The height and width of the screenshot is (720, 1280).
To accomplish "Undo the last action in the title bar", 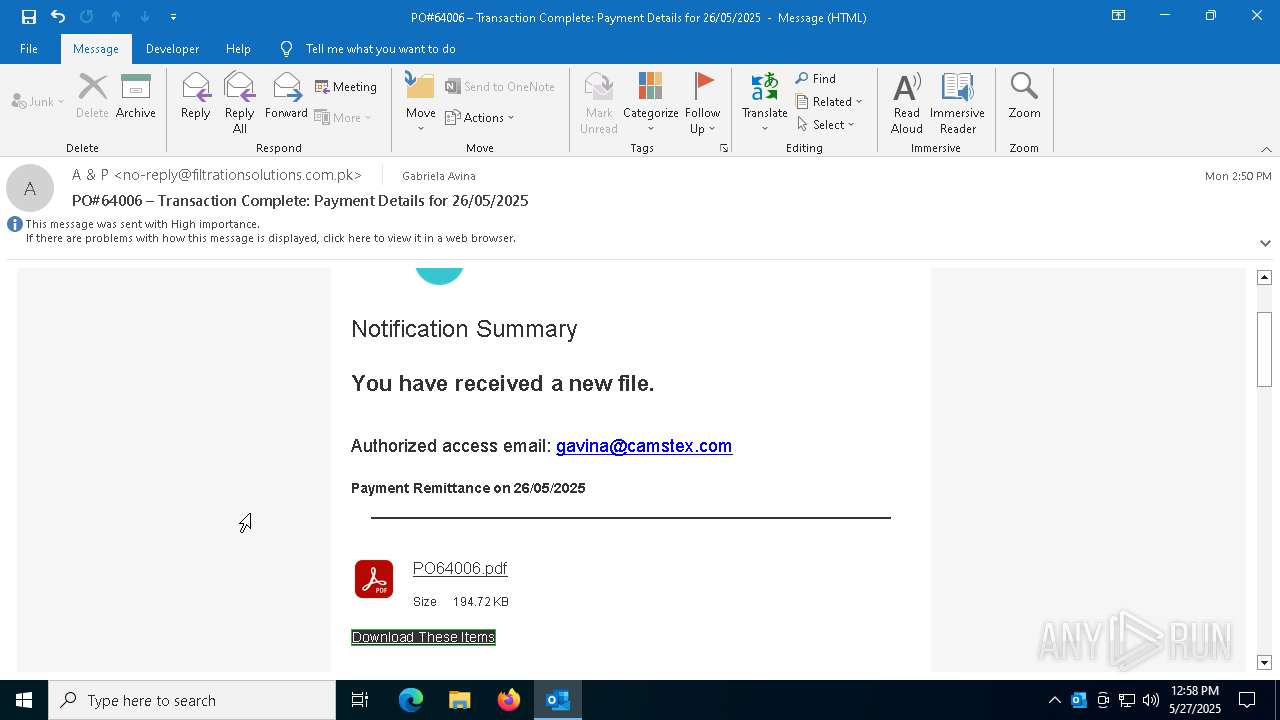I will click(x=58, y=17).
